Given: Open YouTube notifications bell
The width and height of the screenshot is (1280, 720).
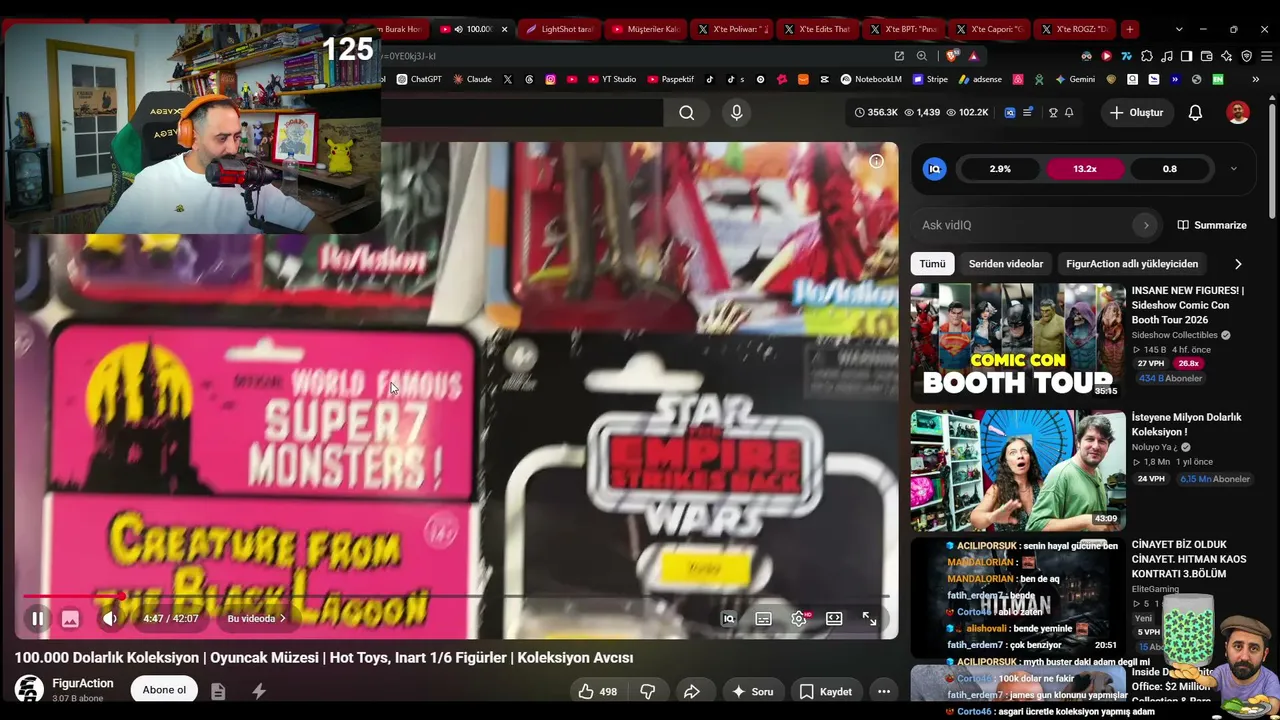Looking at the screenshot, I should point(1195,113).
